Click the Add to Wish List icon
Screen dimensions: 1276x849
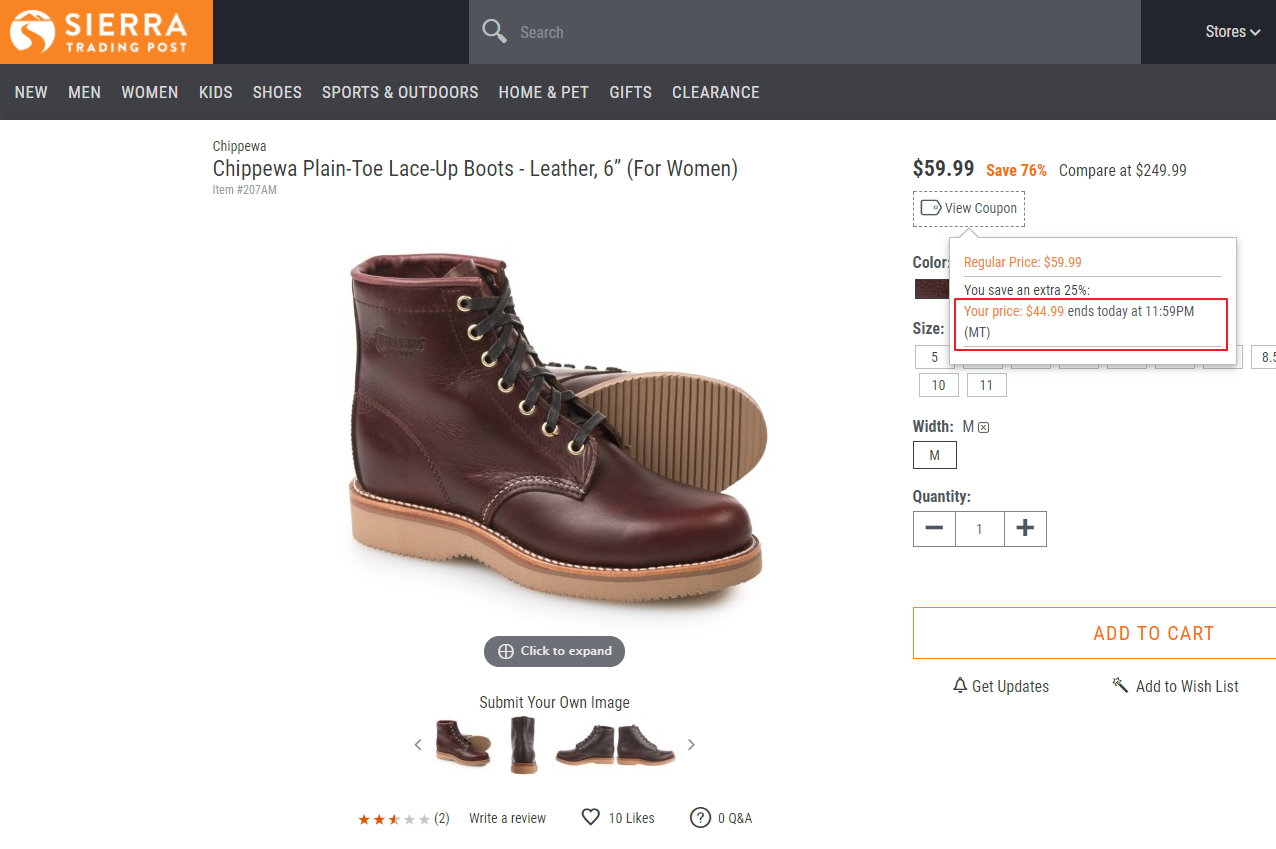pos(1120,686)
